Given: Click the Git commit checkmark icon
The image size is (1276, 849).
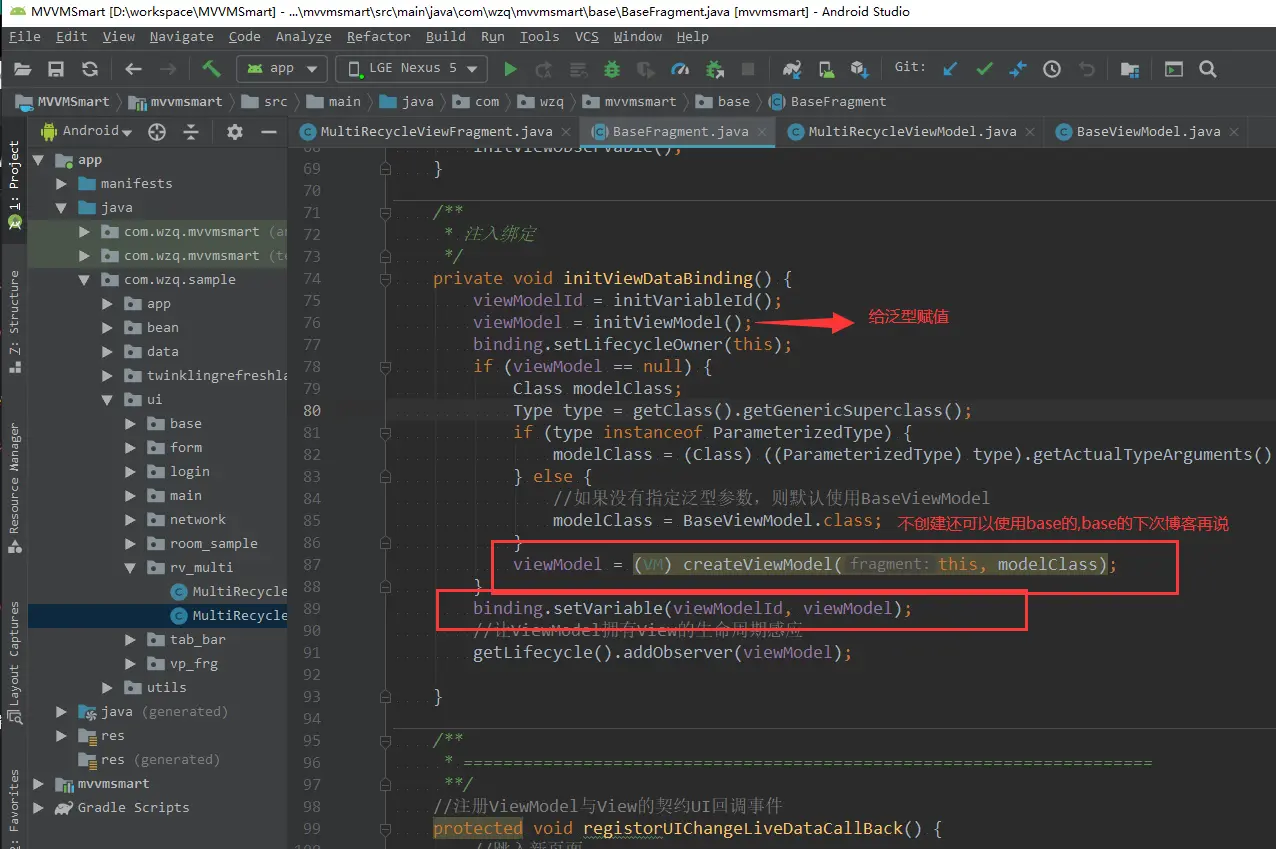Looking at the screenshot, I should pos(984,69).
